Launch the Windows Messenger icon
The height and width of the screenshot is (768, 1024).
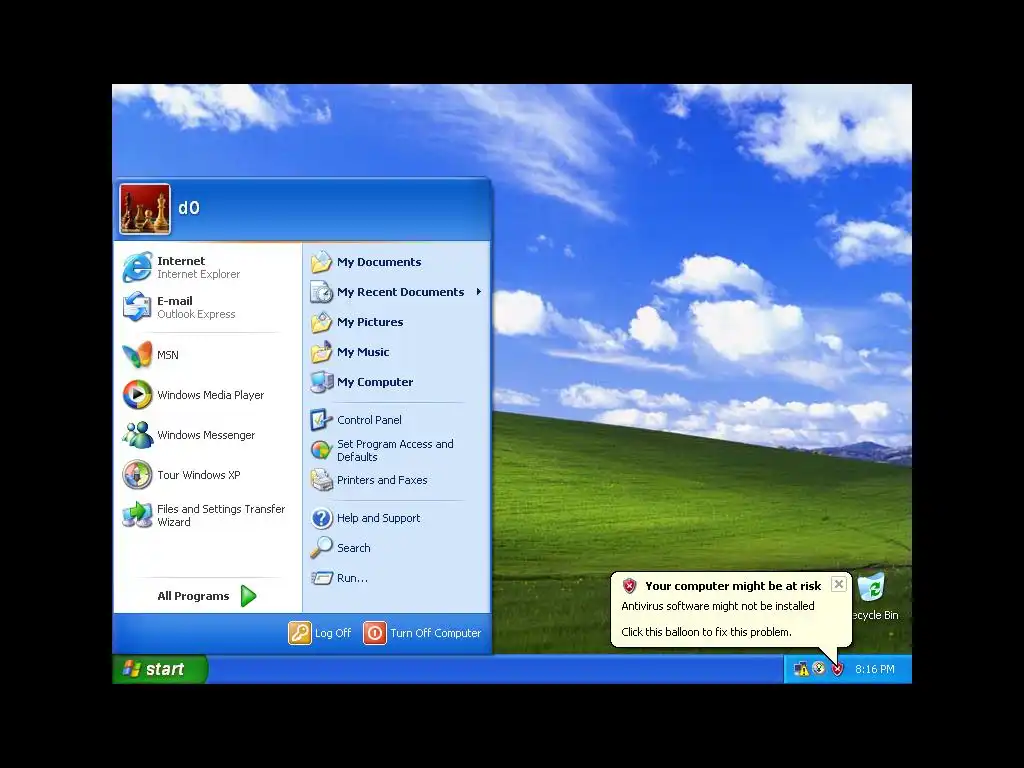[x=137, y=435]
